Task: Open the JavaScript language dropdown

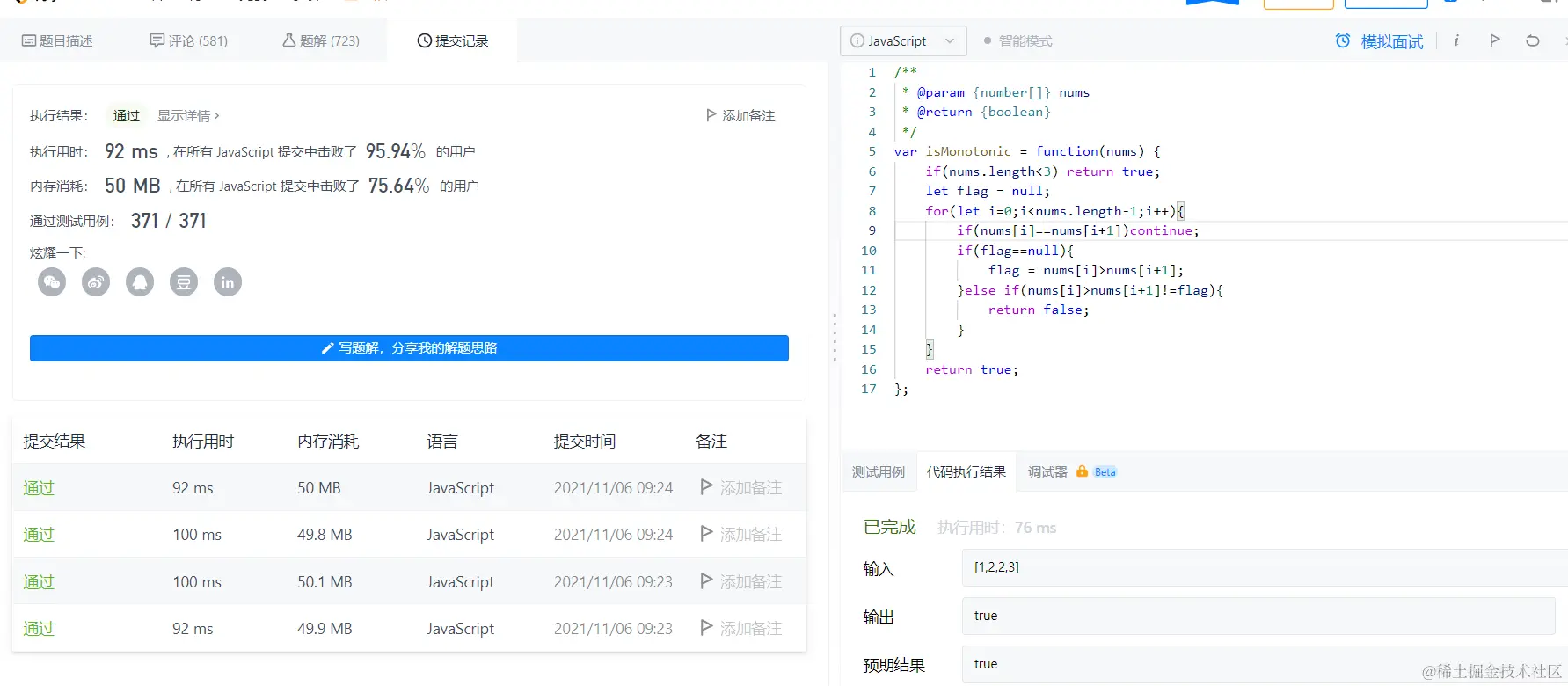Action: [904, 40]
